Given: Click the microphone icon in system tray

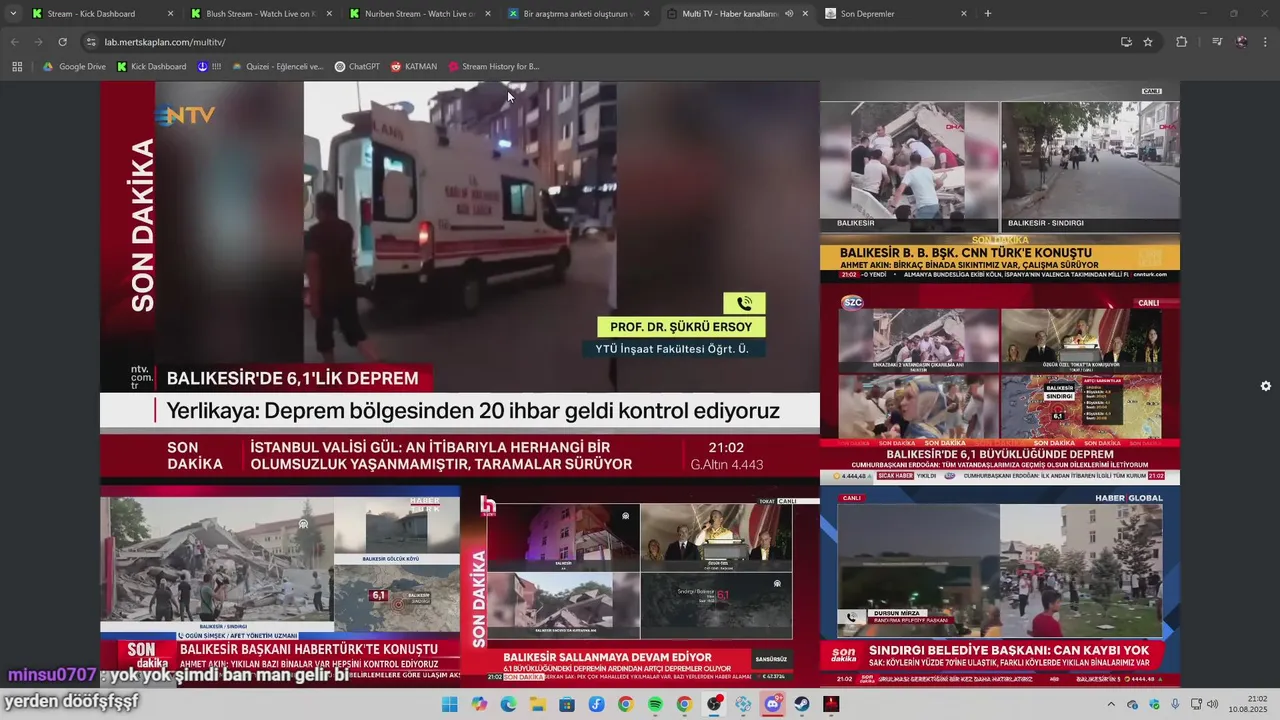Looking at the screenshot, I should (x=1175, y=704).
